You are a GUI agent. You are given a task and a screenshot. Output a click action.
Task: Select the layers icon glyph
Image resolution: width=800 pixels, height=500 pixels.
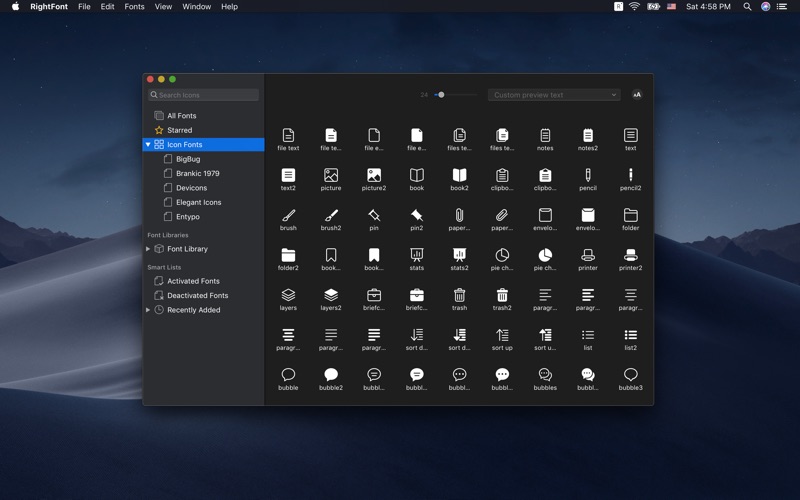(288, 295)
